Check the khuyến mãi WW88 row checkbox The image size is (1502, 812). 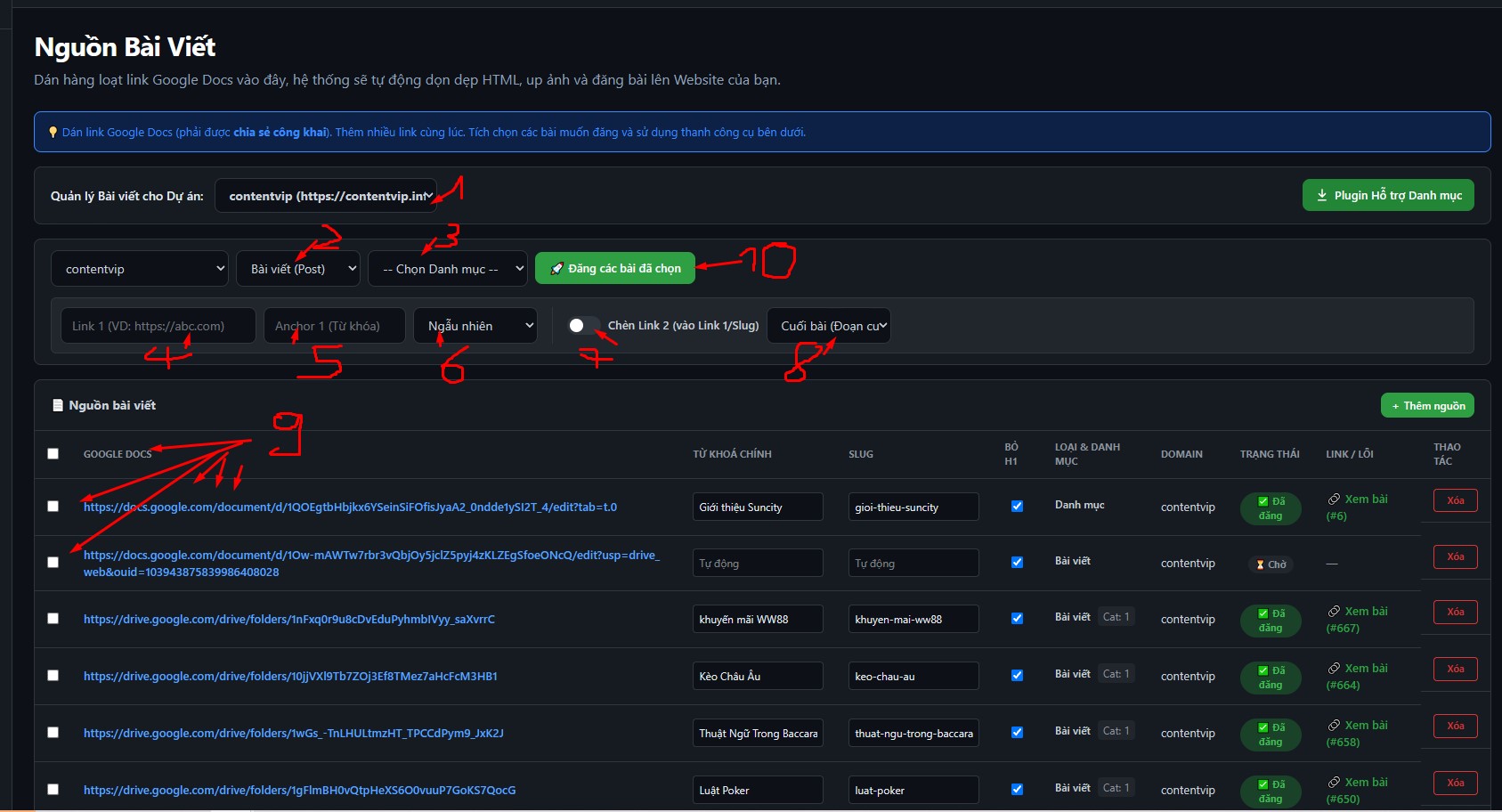53,619
